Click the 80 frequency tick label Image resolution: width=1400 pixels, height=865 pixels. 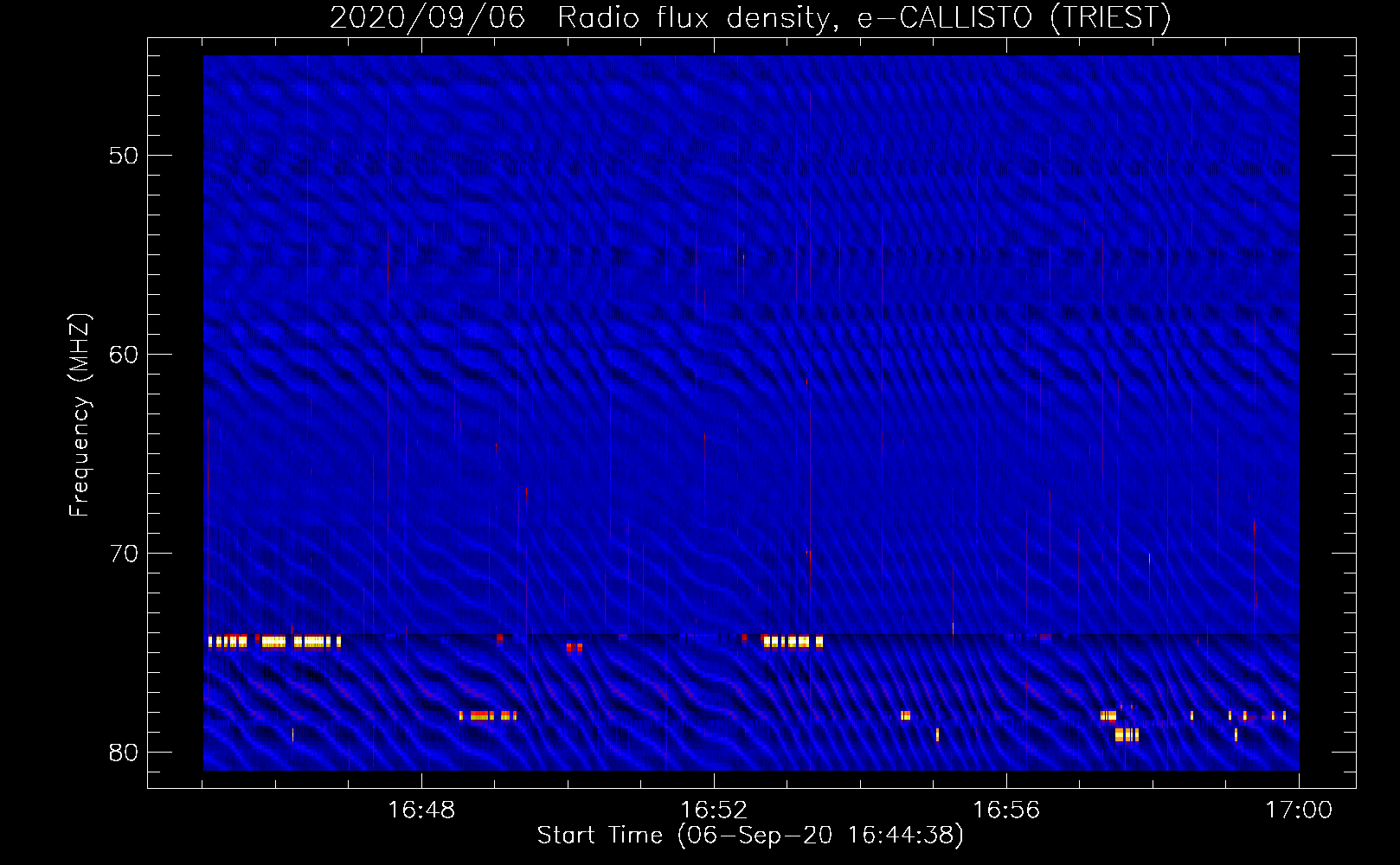pyautogui.click(x=124, y=753)
